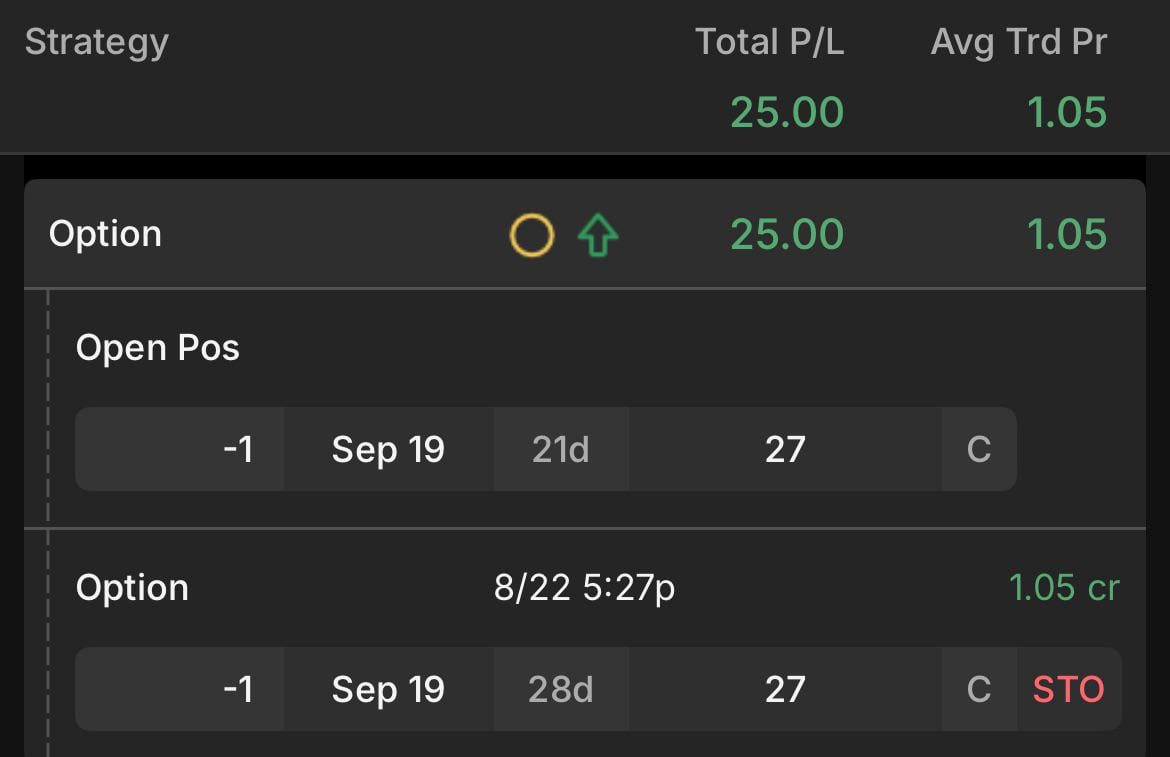This screenshot has height=757, width=1170.
Task: Tap the yellow circle icon on Option row
Action: [x=531, y=235]
